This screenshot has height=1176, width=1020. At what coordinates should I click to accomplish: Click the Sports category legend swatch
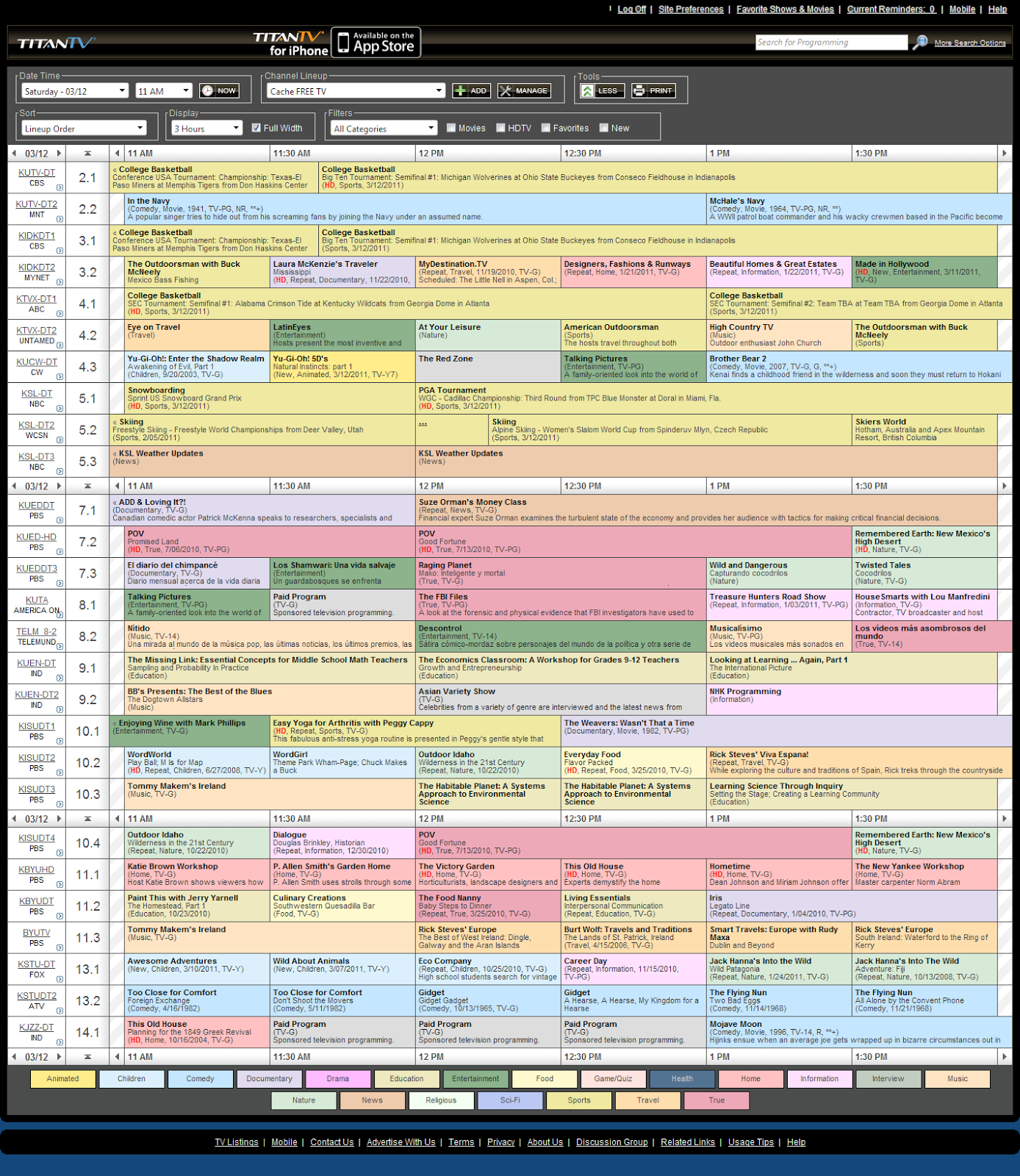click(x=579, y=1100)
